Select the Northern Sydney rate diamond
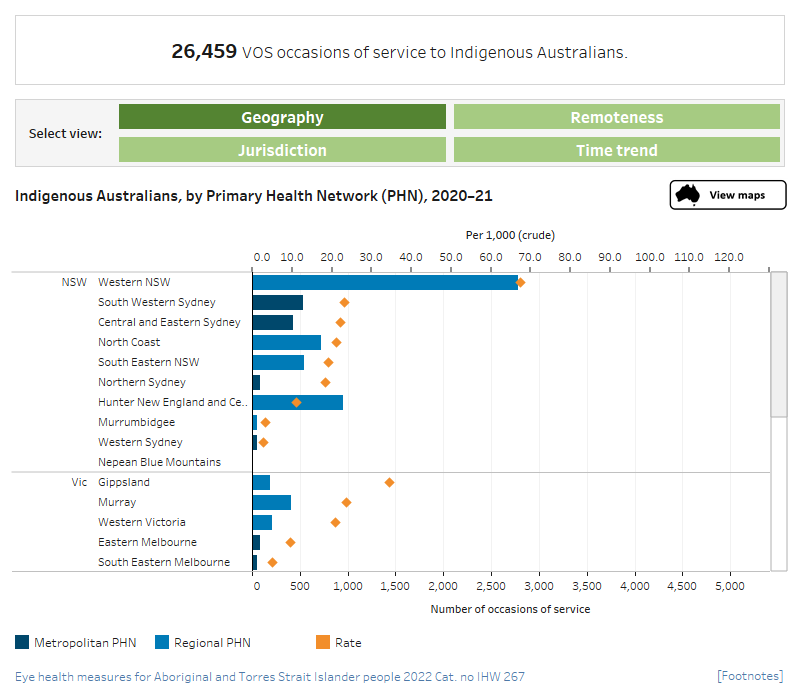Viewport: 800px width, 700px height. click(325, 382)
